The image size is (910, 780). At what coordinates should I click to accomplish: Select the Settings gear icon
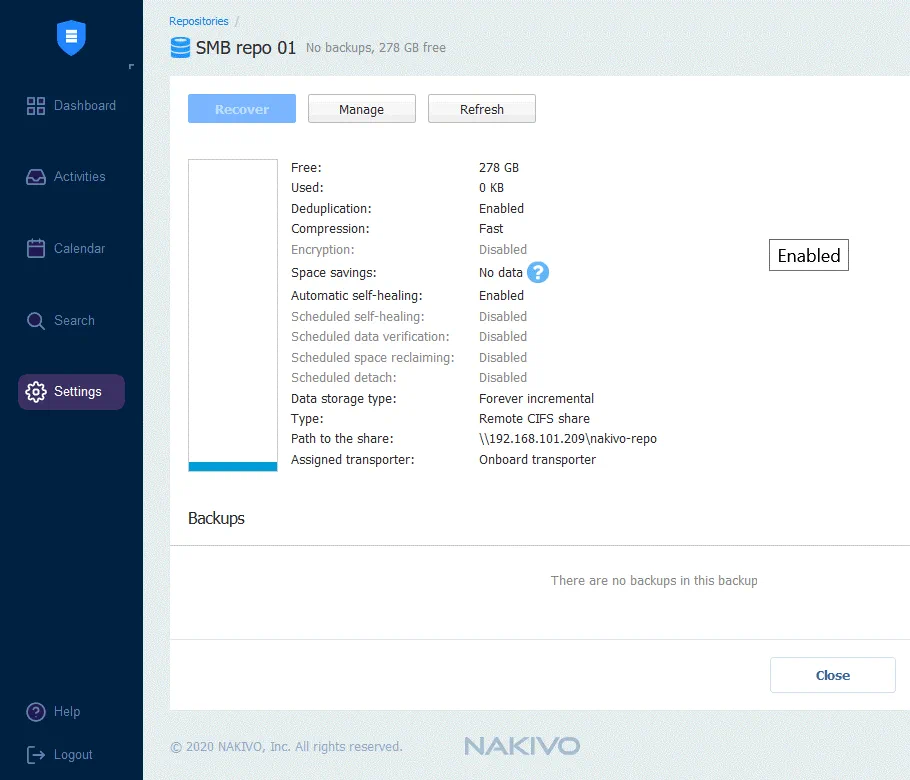pos(36,392)
